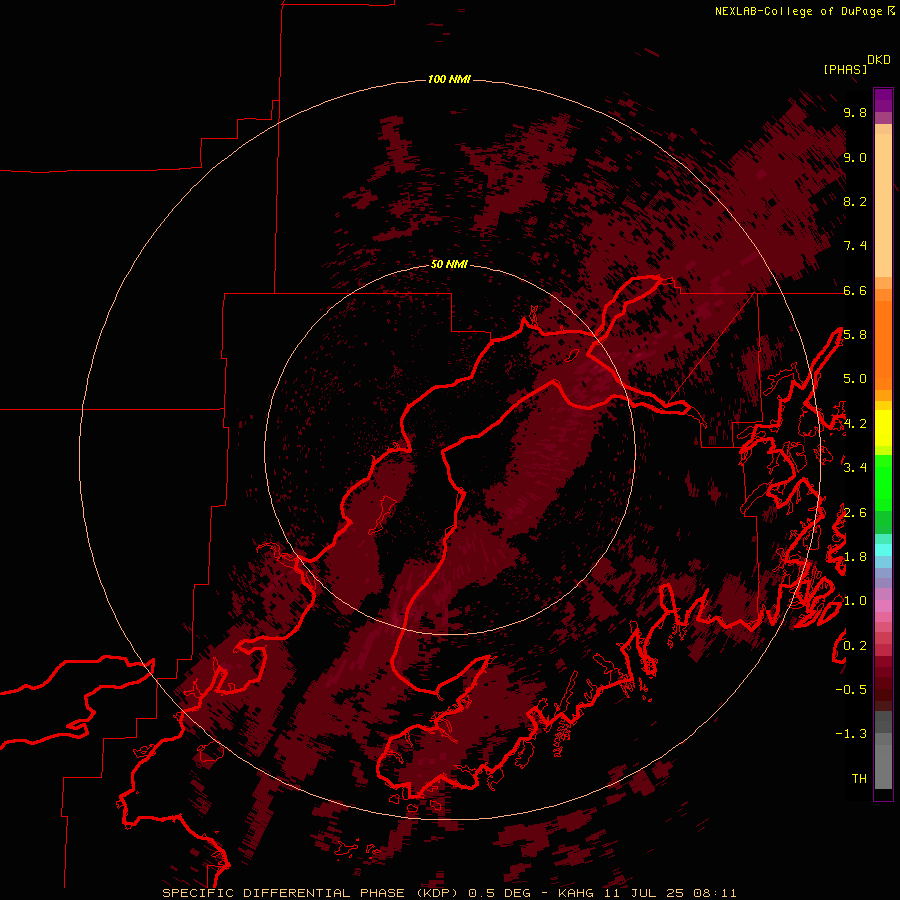This screenshot has width=900, height=900.
Task: Click the 9.0 value on color scale
Action: pos(855,157)
